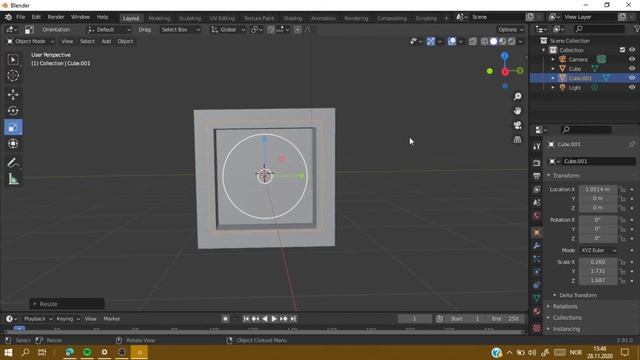This screenshot has width=640, height=360.
Task: Choose the Annotate tool
Action: [x=13, y=163]
